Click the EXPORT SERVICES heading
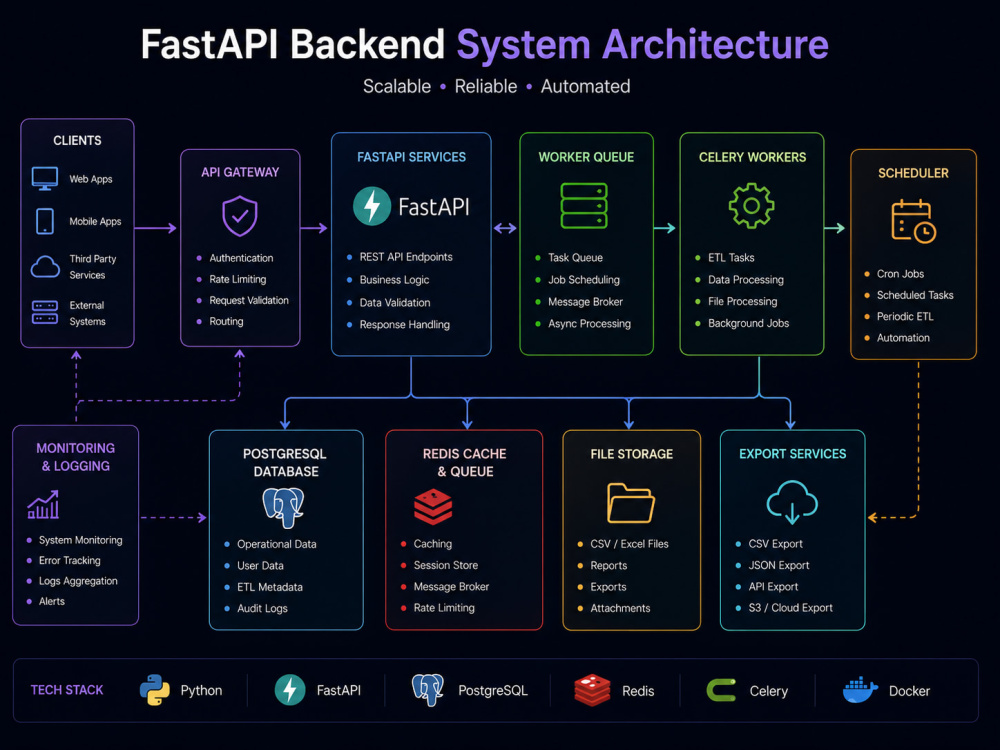Screen dimensions: 1000x750 793,454
